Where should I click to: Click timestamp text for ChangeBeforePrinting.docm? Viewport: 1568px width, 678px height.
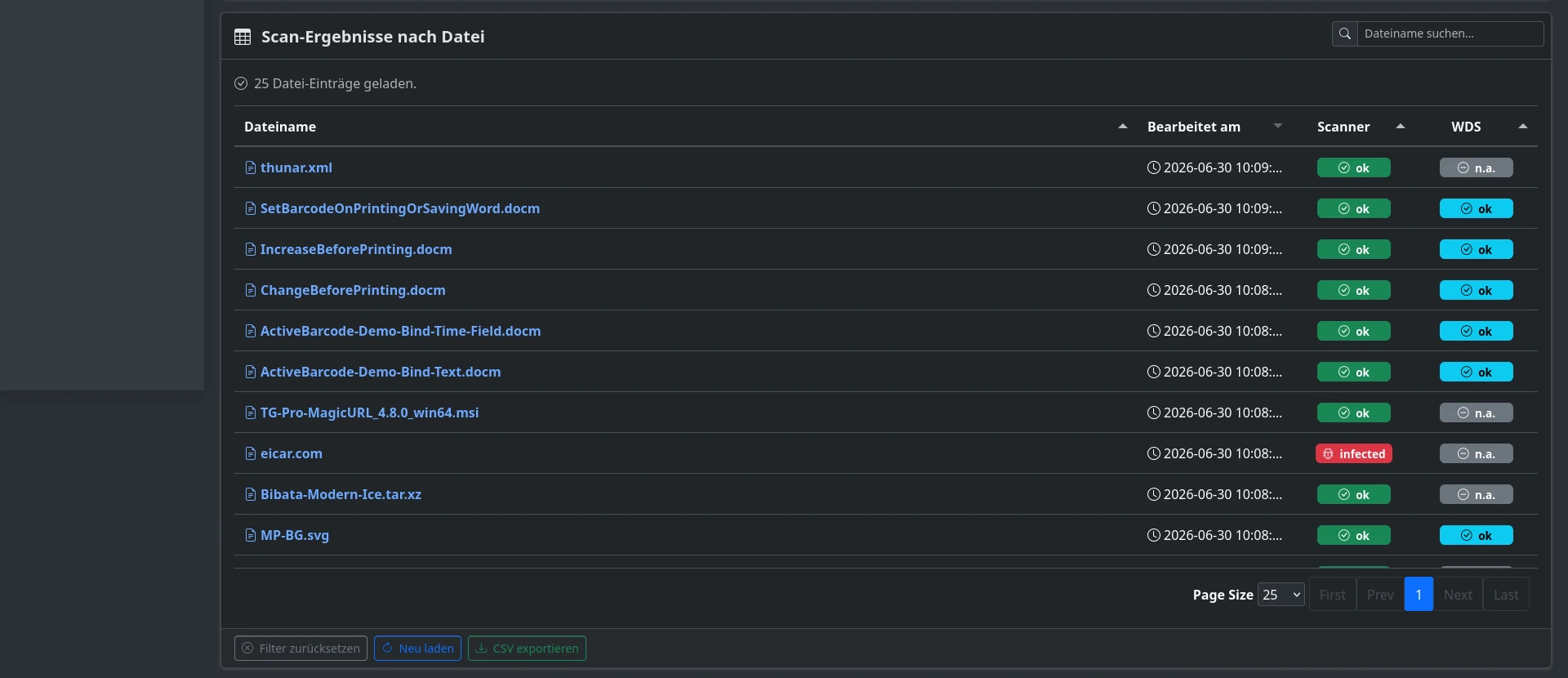click(x=1223, y=290)
